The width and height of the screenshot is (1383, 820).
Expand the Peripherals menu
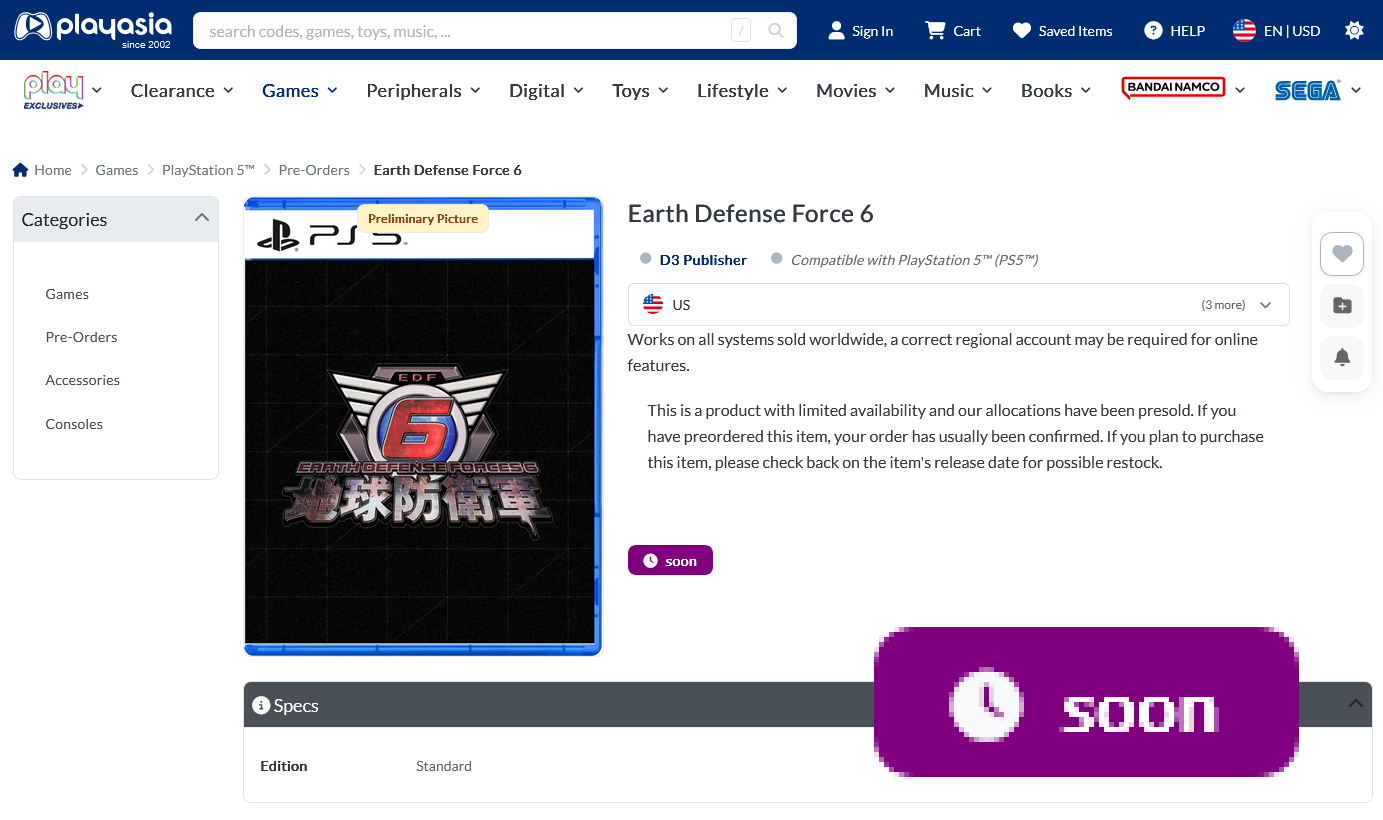tap(424, 90)
